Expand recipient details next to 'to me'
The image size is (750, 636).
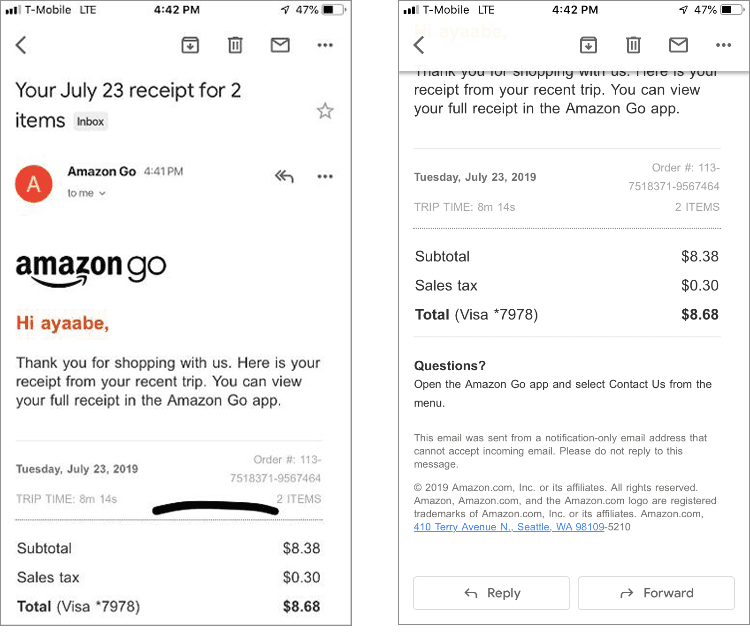point(102,194)
